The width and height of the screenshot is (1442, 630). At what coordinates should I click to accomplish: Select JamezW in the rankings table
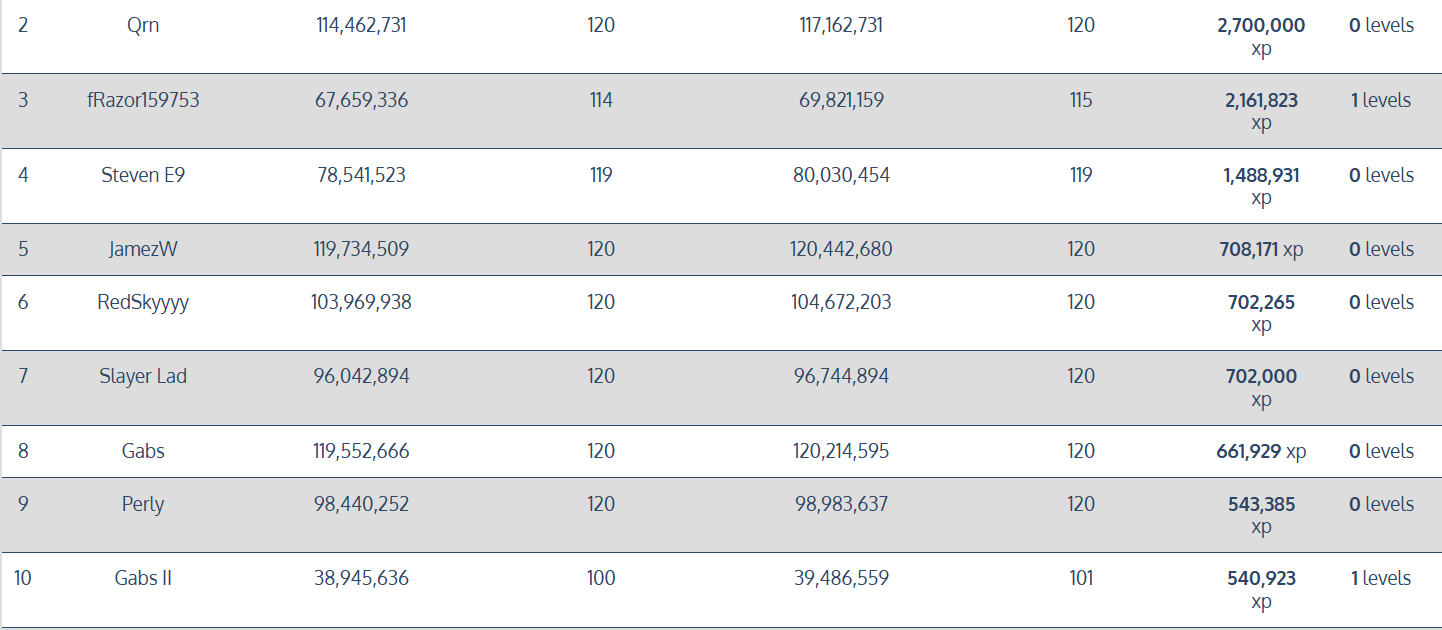point(143,249)
